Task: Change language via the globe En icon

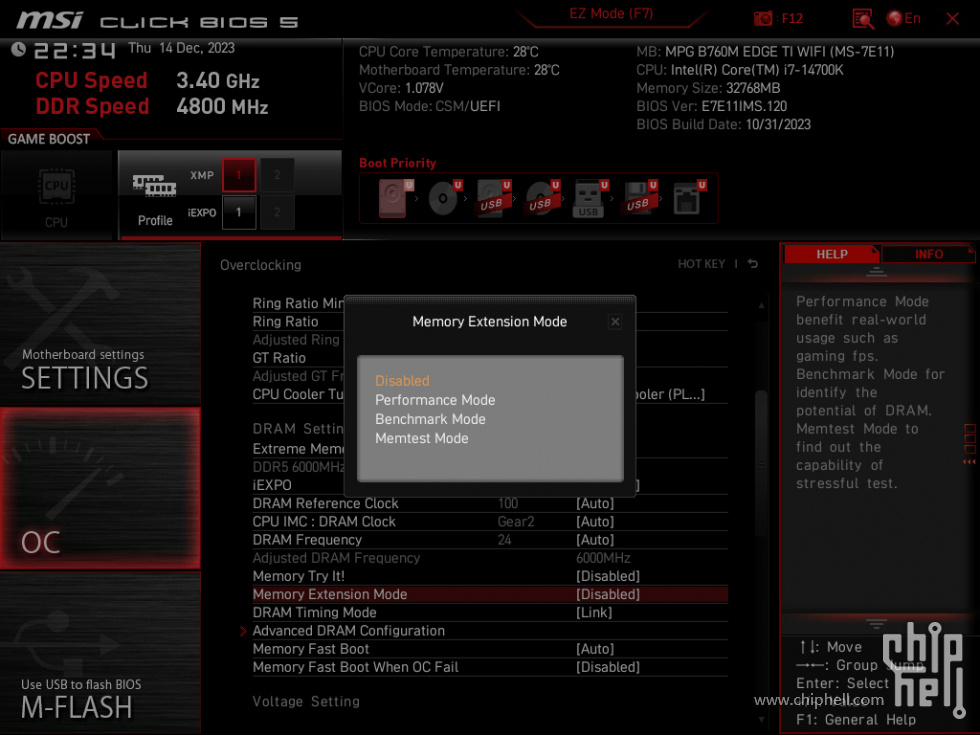Action: [x=904, y=19]
